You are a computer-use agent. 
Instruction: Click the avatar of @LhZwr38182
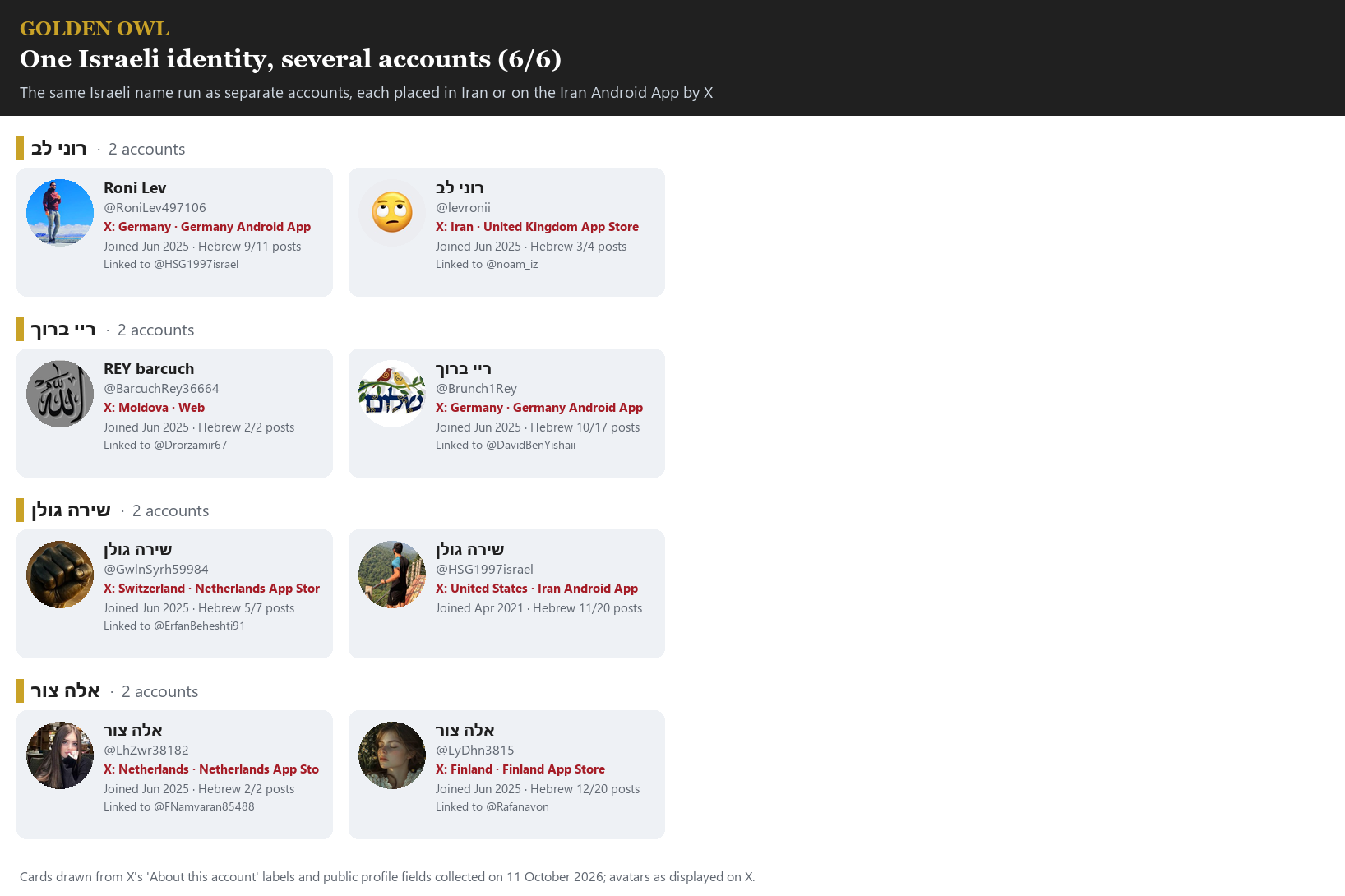pos(60,755)
